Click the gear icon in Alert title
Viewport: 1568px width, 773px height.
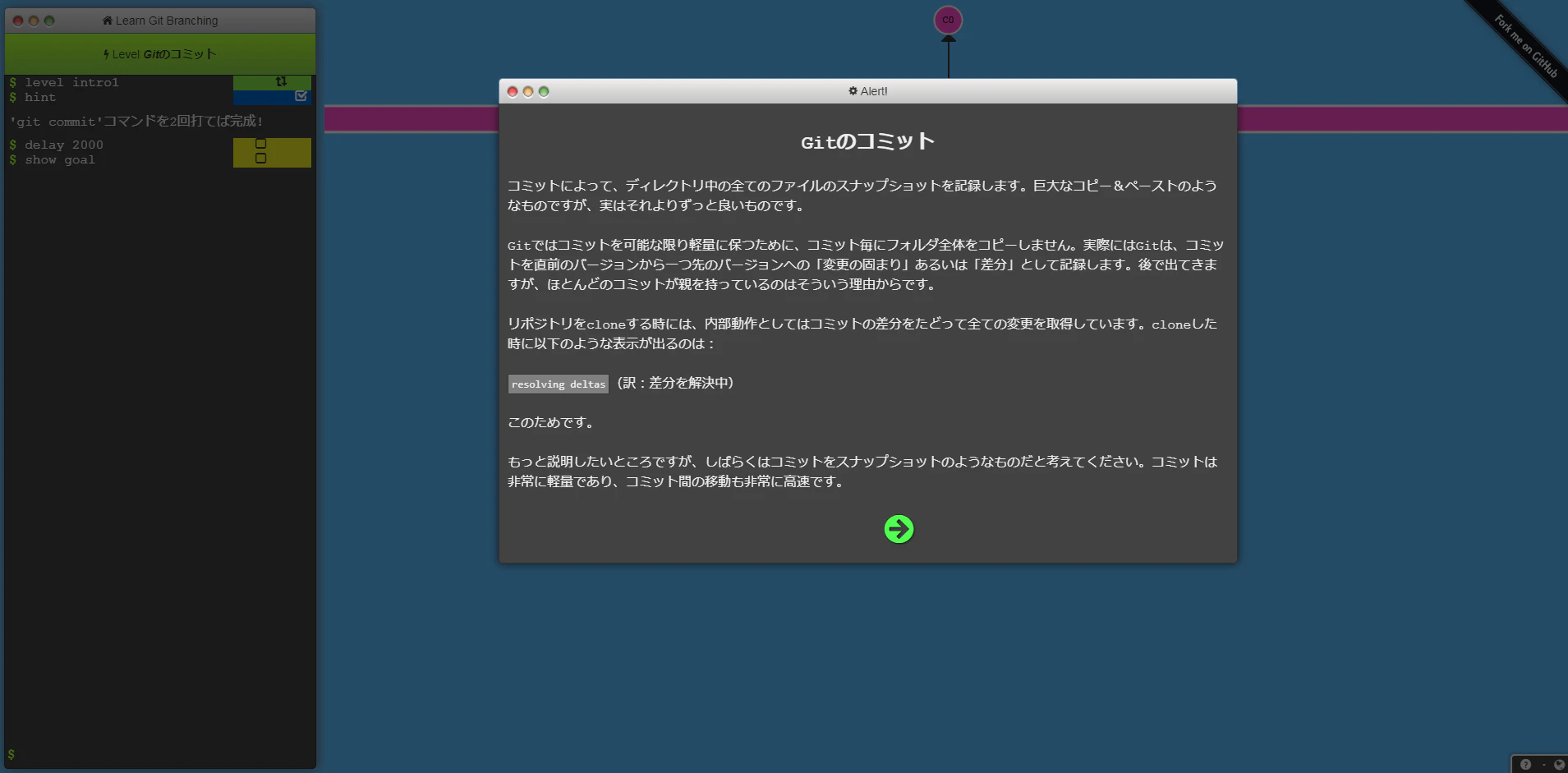point(853,91)
